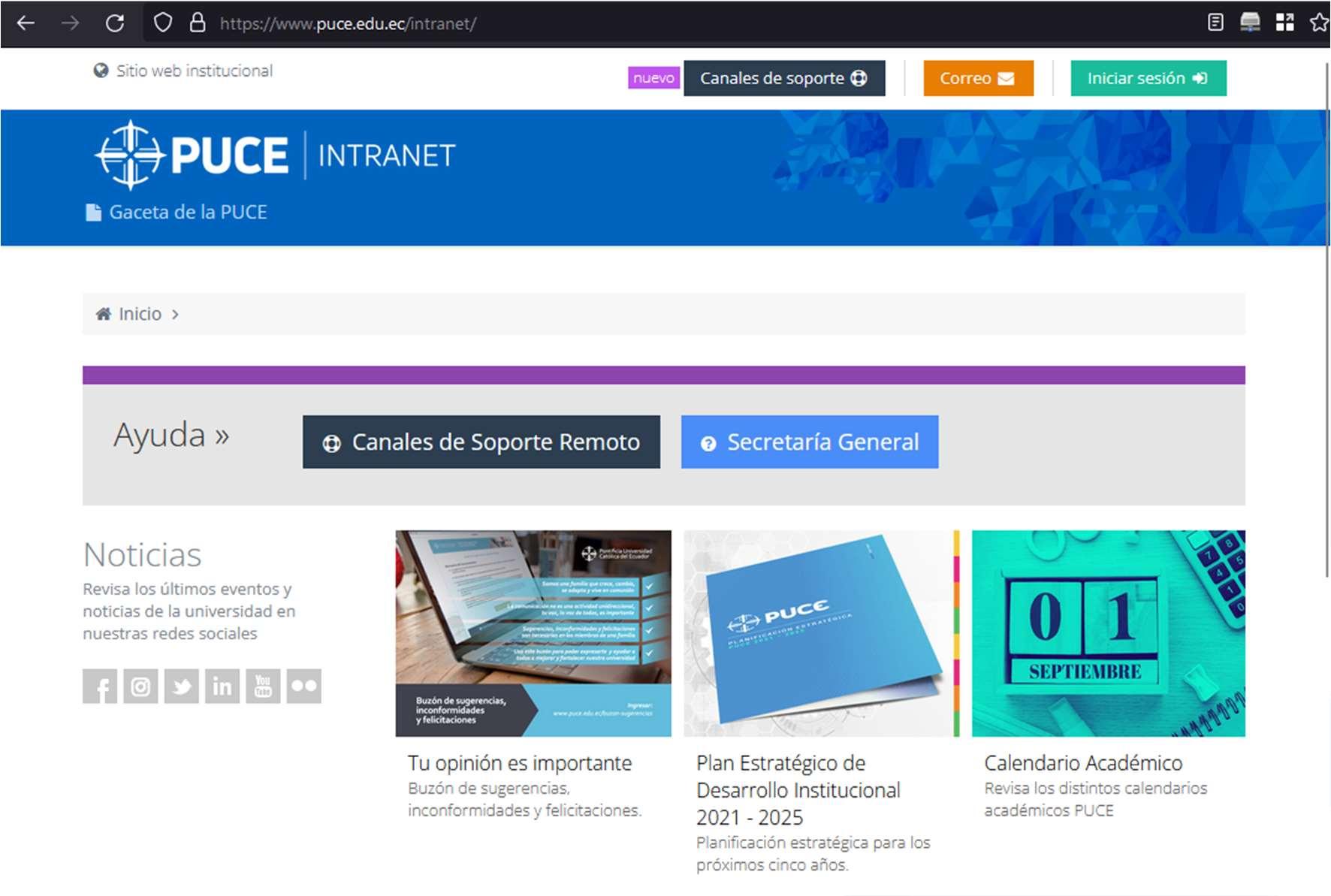This screenshot has width=1331, height=896.
Task: Click the Facebook social icon
Action: 100,686
